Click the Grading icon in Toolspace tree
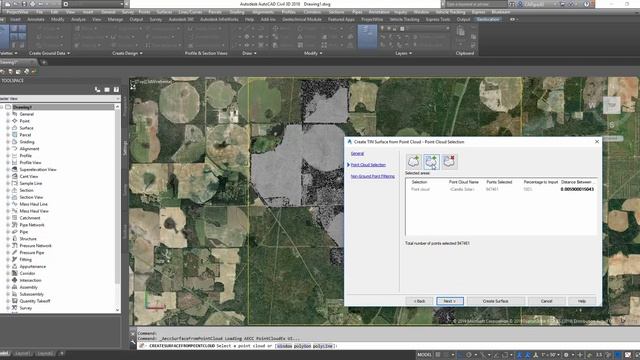This screenshot has width=640, height=360. point(15,142)
